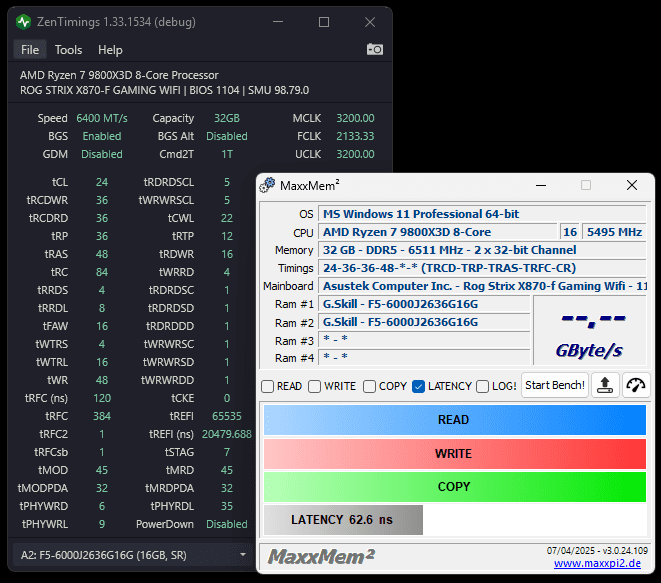The height and width of the screenshot is (583, 661).
Task: Click the PowerDown value Disabled
Action: pos(227,524)
